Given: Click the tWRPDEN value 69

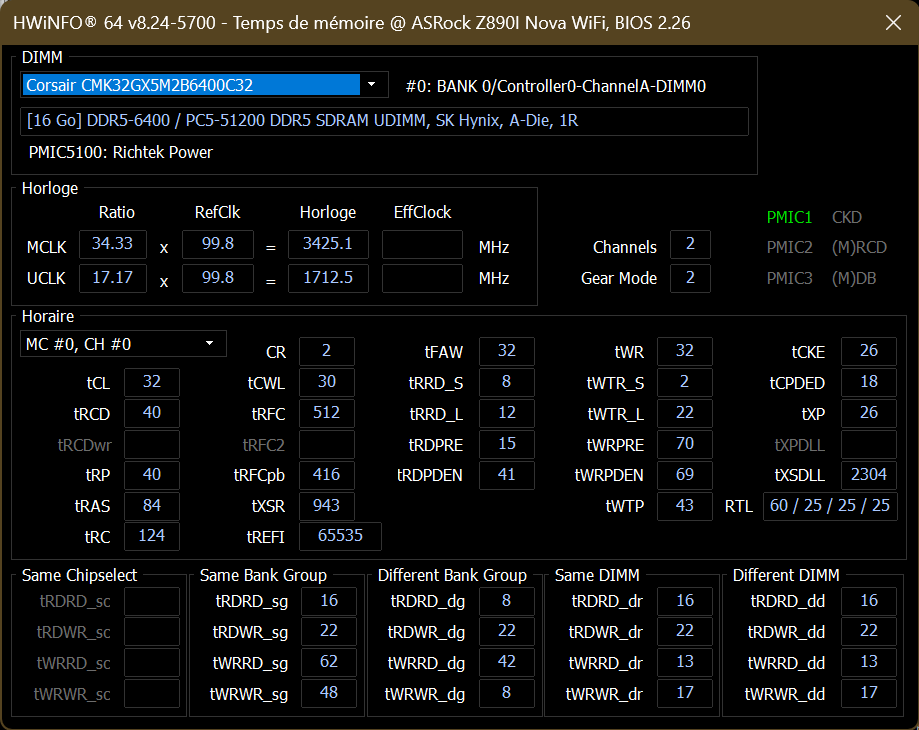Looking at the screenshot, I should (685, 475).
